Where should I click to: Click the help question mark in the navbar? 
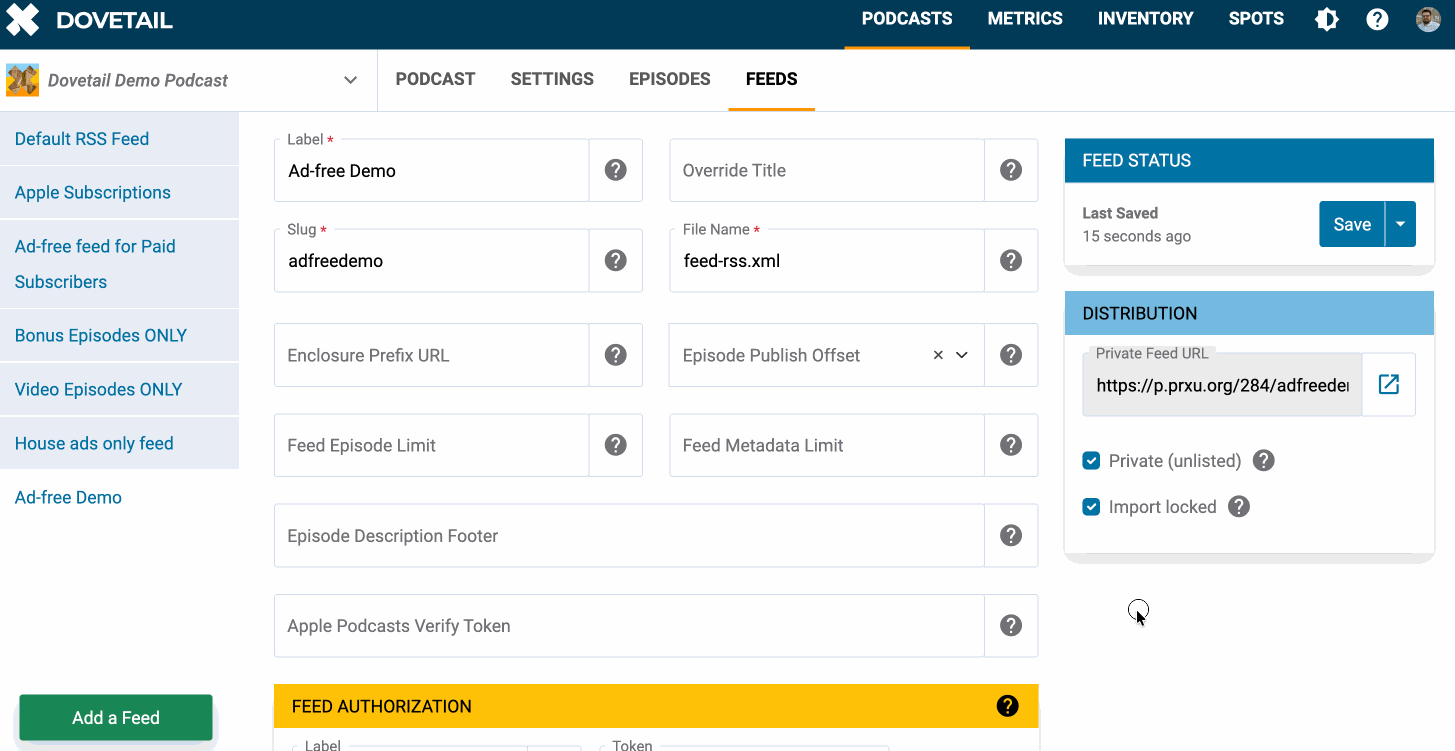(1377, 18)
